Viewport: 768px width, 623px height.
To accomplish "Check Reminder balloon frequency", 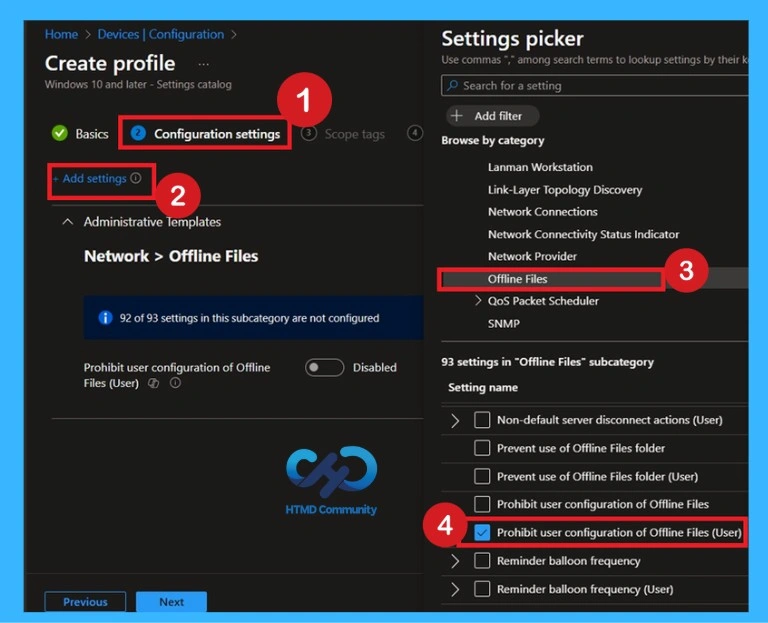I will coord(482,561).
